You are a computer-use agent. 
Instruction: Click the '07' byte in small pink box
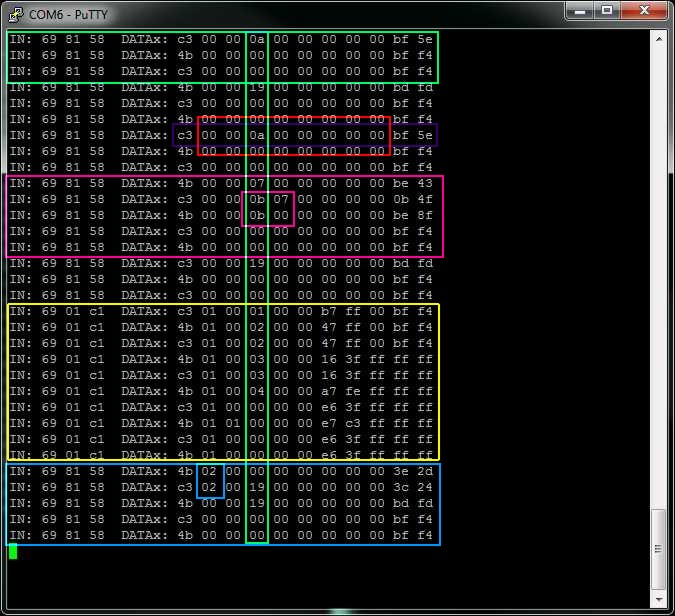[x=281, y=199]
